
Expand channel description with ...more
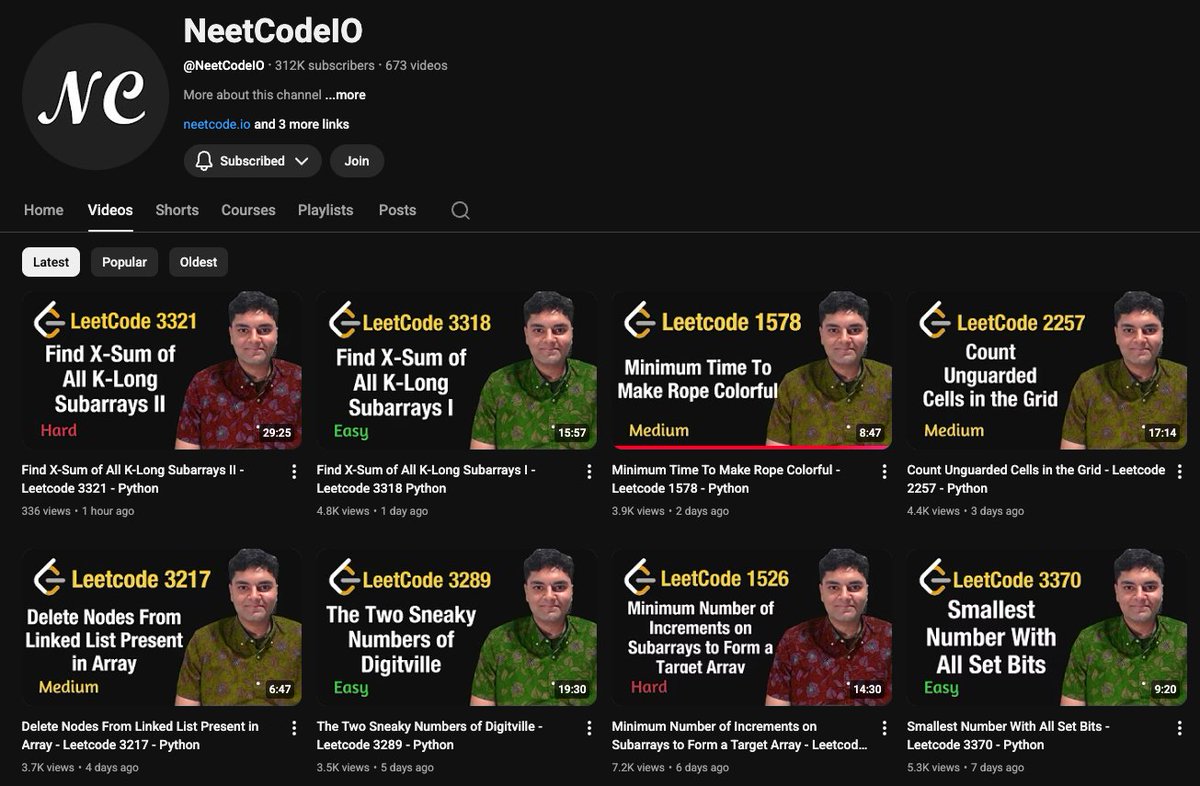coord(345,94)
